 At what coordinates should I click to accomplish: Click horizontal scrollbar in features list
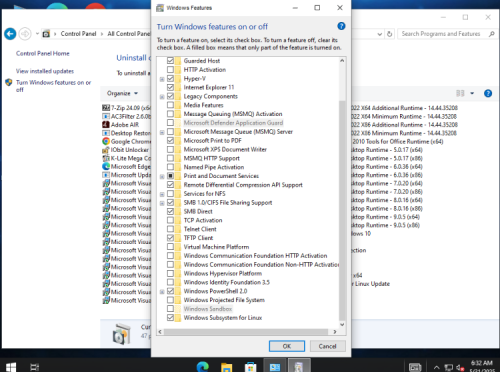[x=246, y=332]
